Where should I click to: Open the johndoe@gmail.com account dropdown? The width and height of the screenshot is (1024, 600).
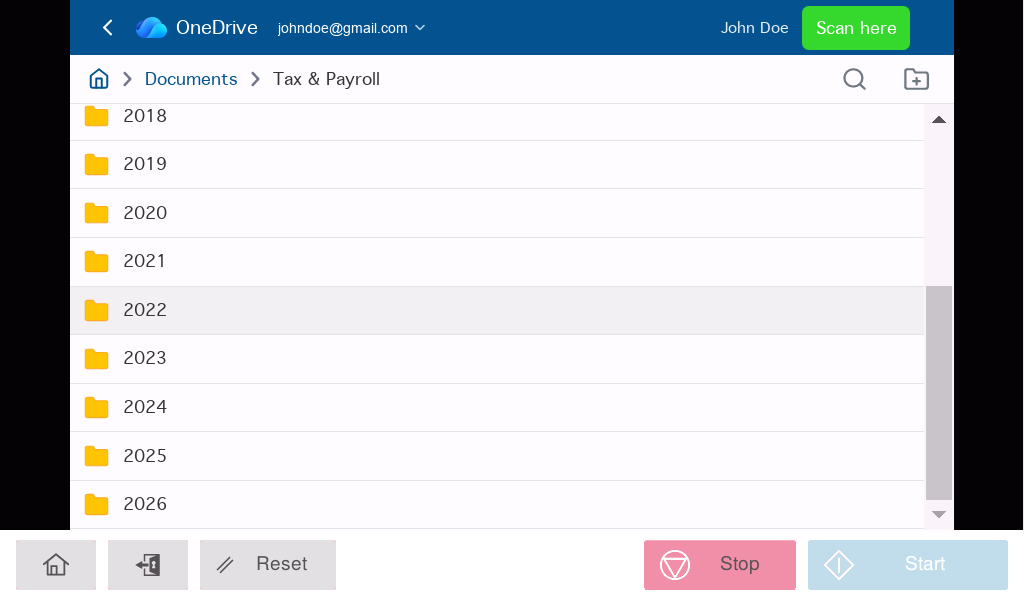pos(351,28)
